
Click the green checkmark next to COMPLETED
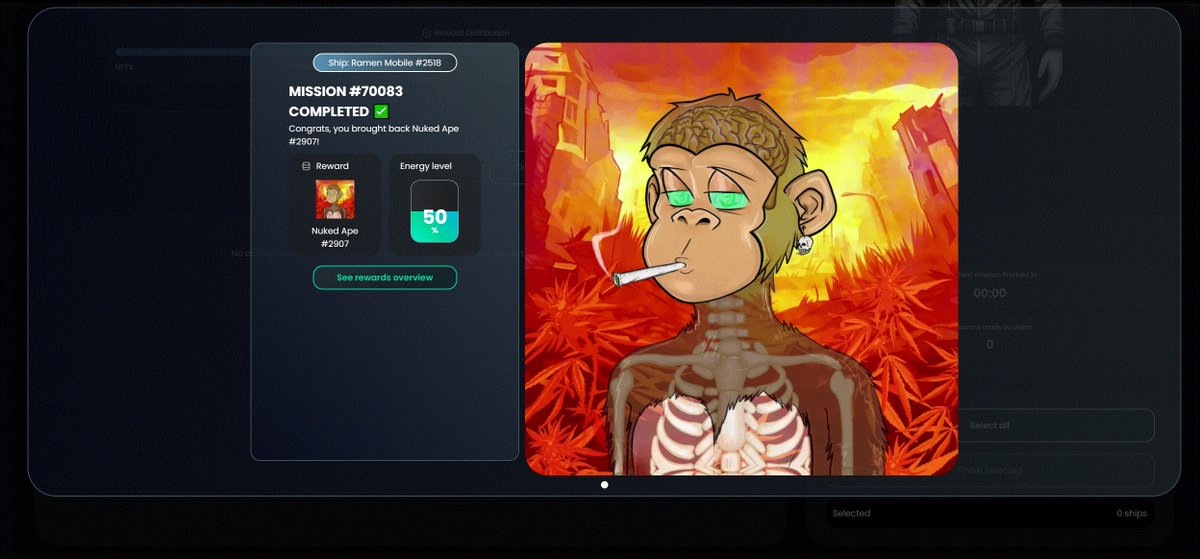pyautogui.click(x=381, y=111)
